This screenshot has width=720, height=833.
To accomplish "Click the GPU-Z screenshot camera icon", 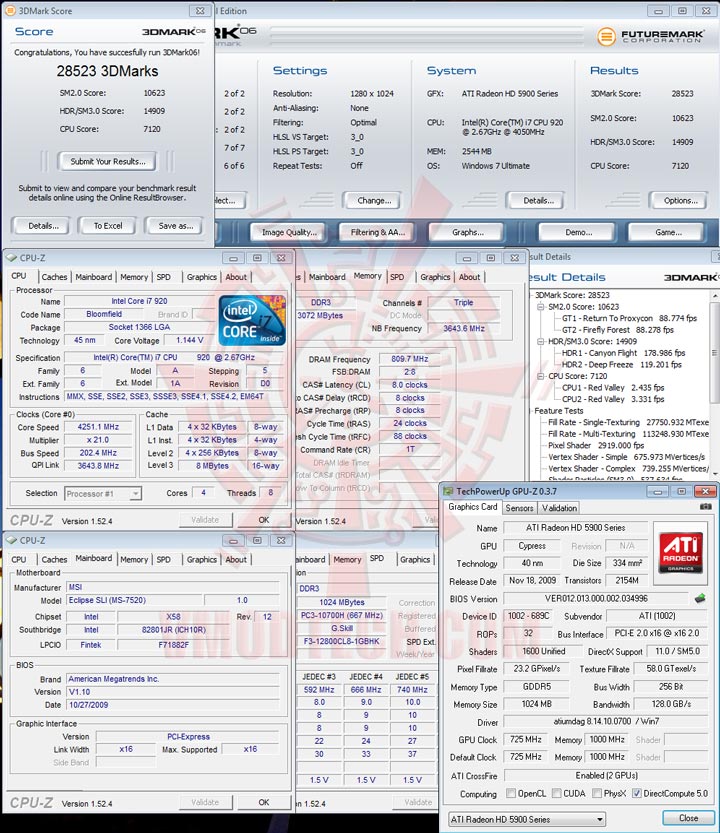I will [705, 507].
